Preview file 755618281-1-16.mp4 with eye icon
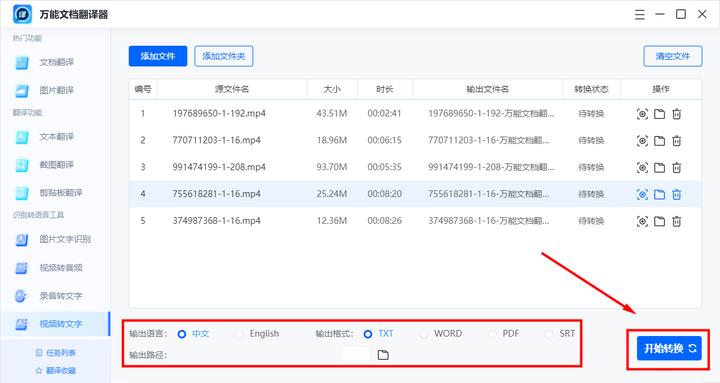Screen dimensions: 720x383 click(642, 194)
